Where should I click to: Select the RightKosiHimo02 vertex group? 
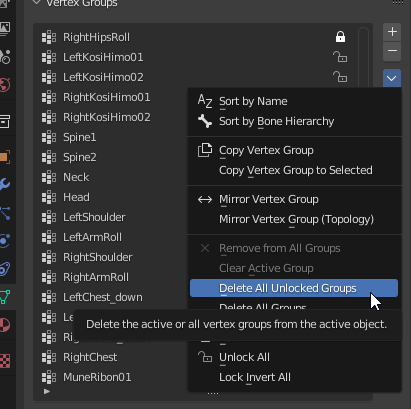coord(107,117)
